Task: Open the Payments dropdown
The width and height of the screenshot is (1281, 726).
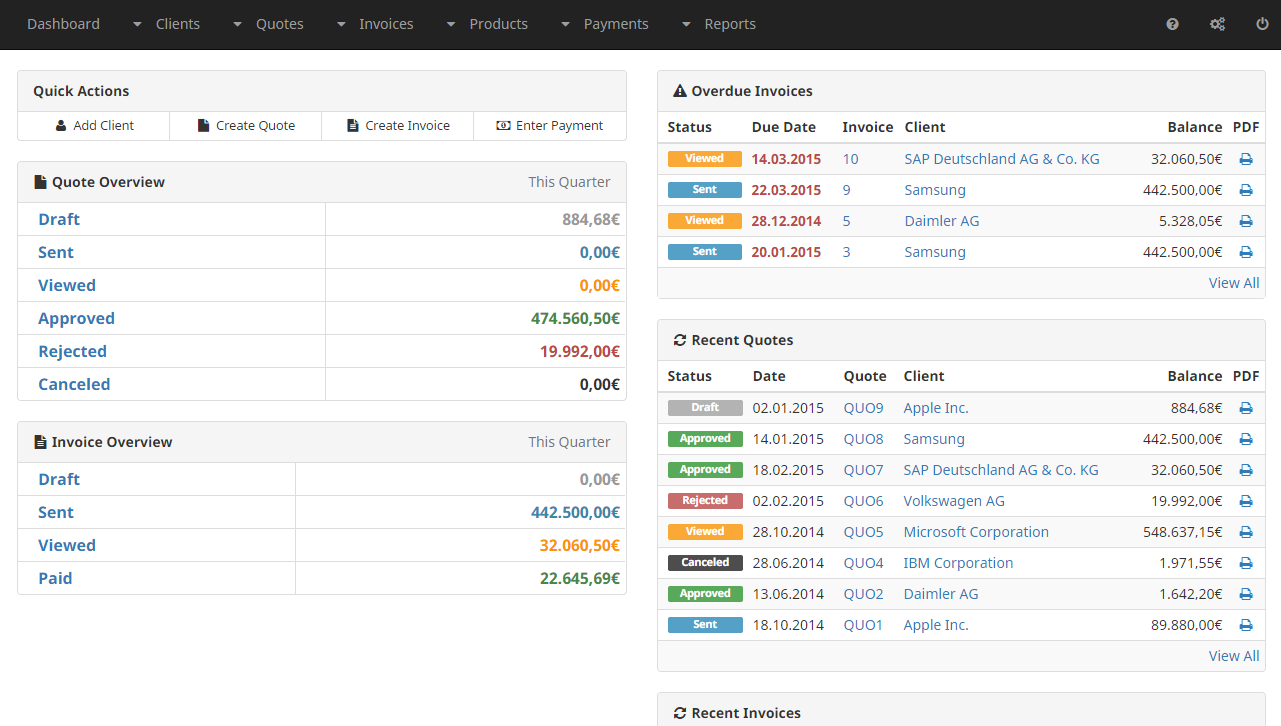Action: 604,24
